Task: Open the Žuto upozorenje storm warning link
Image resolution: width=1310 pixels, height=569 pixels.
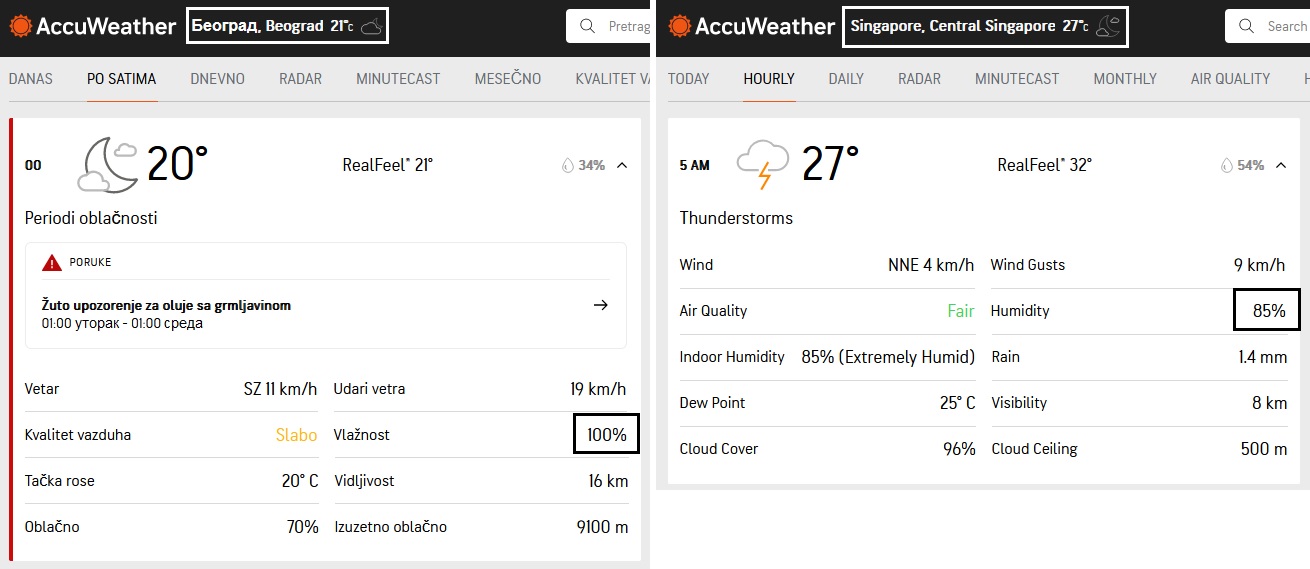Action: [x=166, y=305]
